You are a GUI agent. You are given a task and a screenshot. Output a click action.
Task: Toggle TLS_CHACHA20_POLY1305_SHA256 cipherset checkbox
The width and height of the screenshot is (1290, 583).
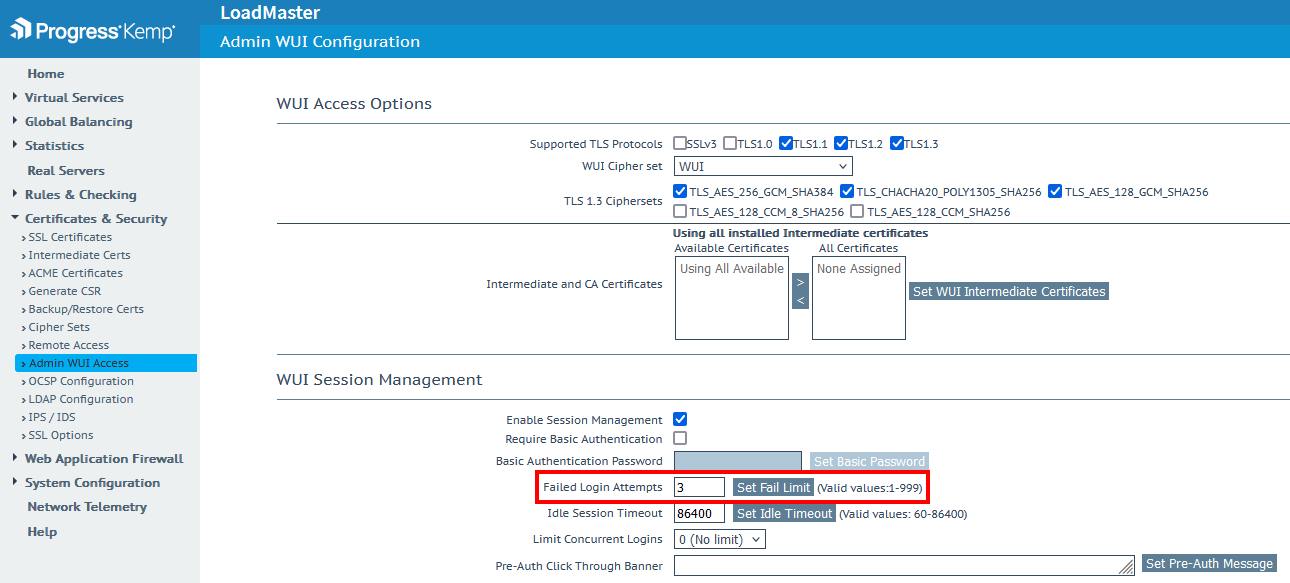tap(847, 191)
